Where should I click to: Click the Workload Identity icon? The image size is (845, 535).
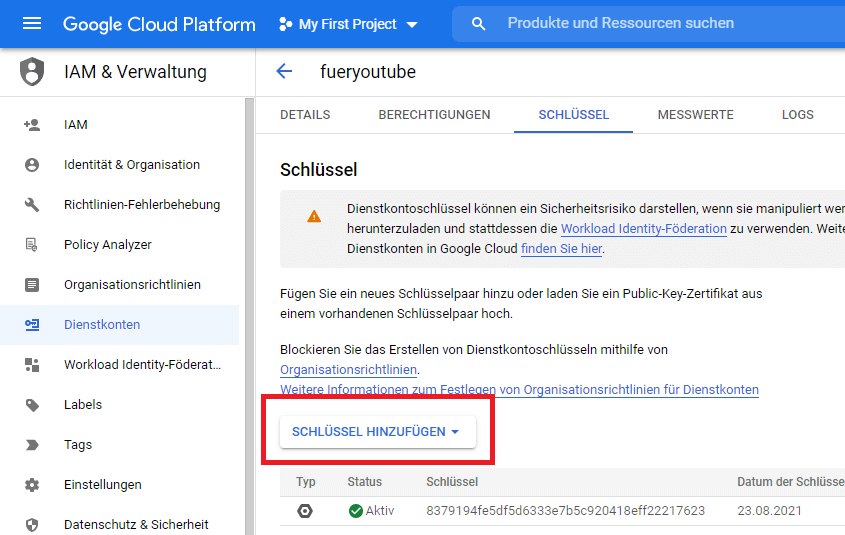pos(32,365)
